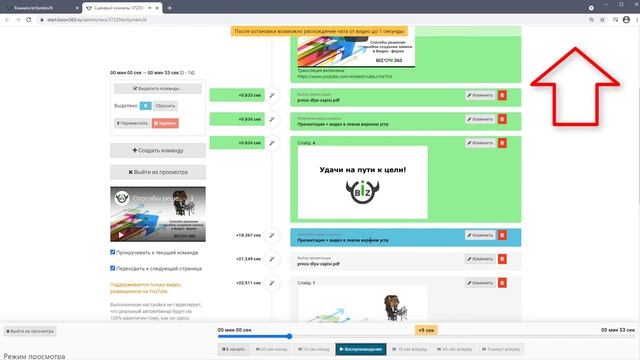The width and height of the screenshot is (640, 360).
Task: Click the +21.249 сек time label
Action: [x=248, y=259]
